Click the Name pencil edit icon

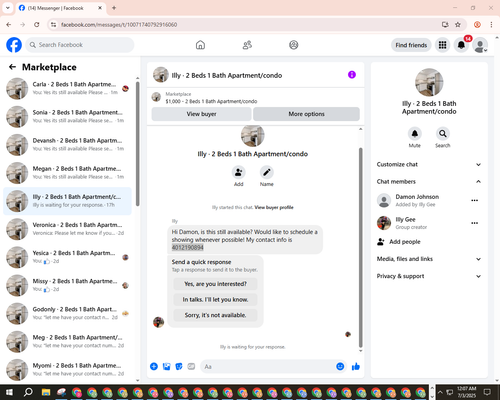point(267,172)
